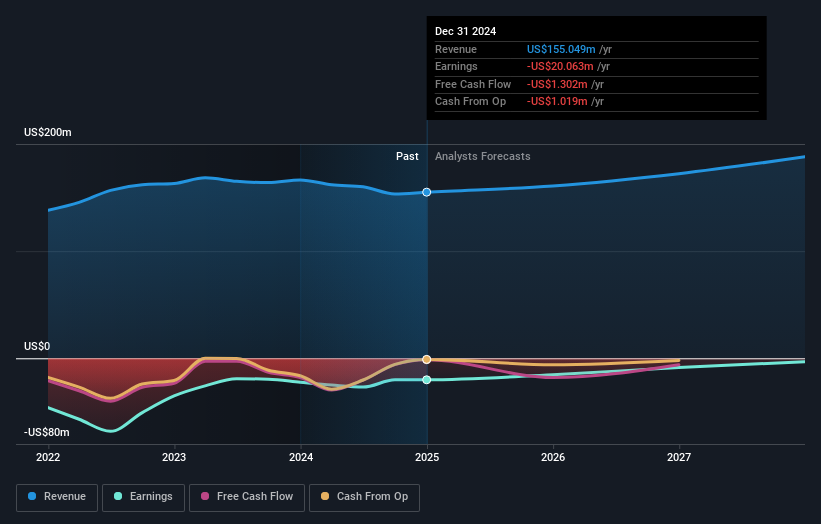The image size is (821, 524).
Task: Click the US$155.049m revenue value
Action: [561, 49]
